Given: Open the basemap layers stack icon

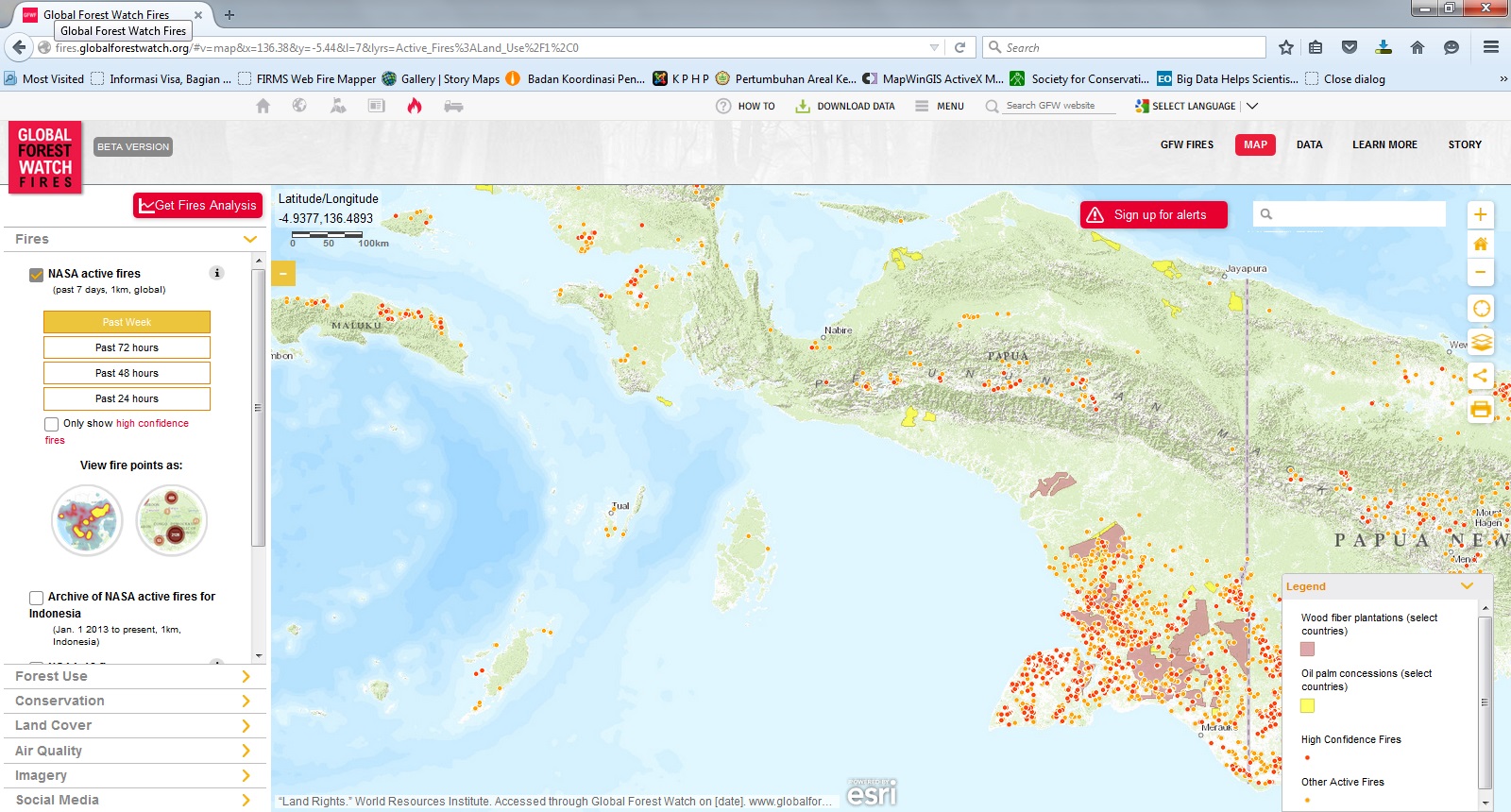Looking at the screenshot, I should [1481, 342].
